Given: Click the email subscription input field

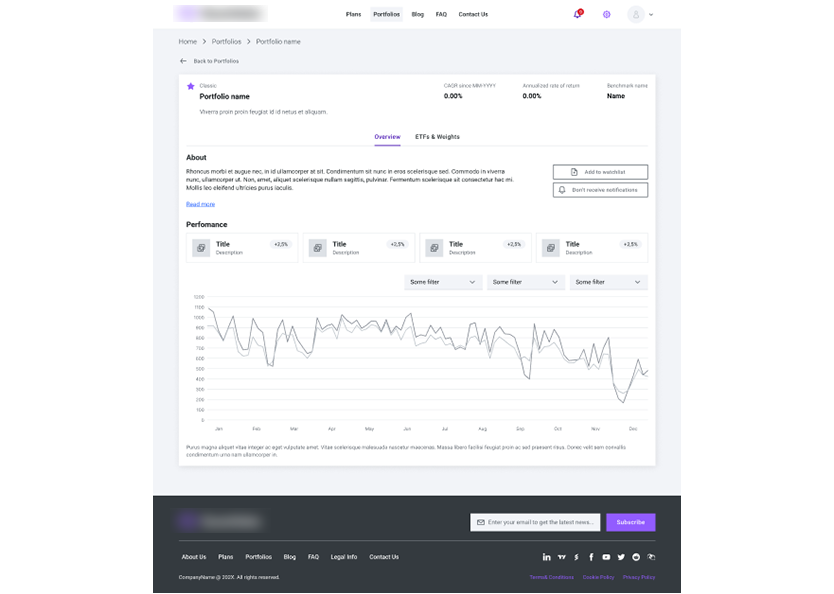Looking at the screenshot, I should (535, 522).
